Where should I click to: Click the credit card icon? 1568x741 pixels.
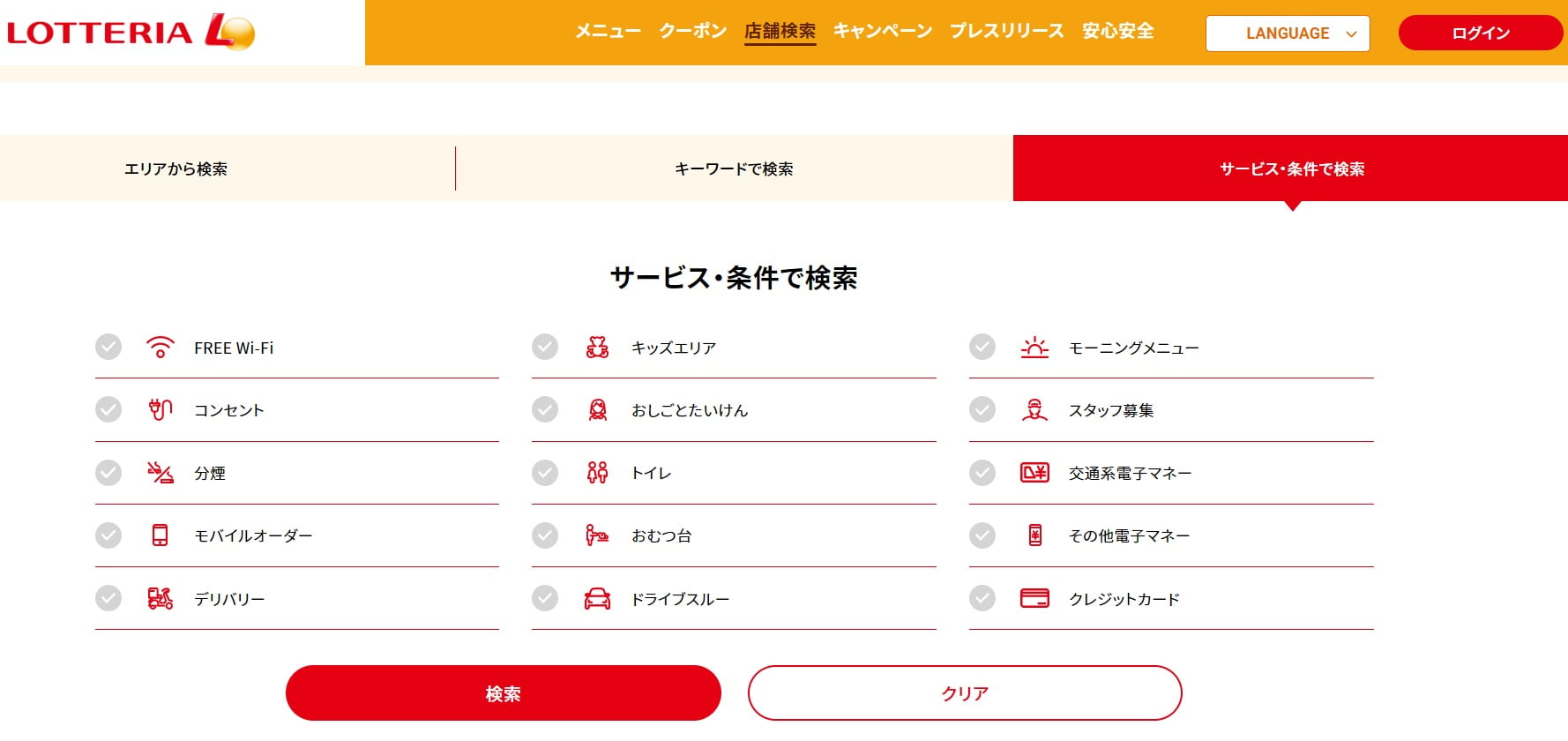tap(1034, 598)
